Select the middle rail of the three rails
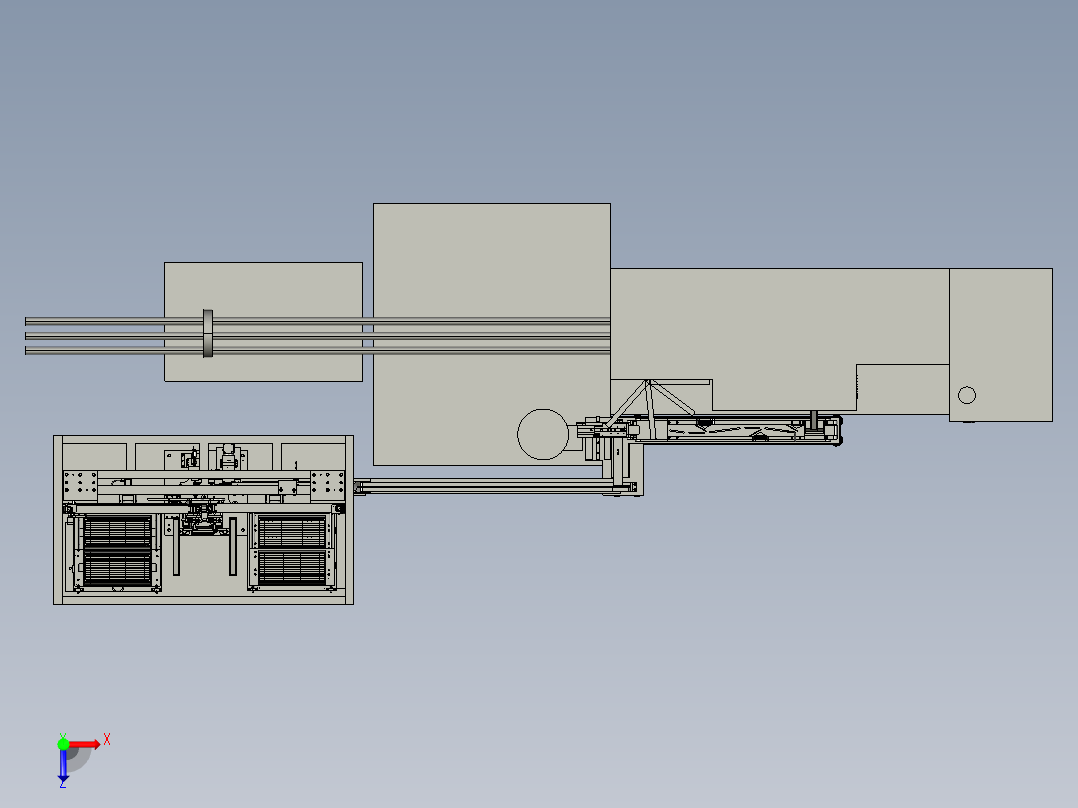Viewport: 1078px width, 808px height. tap(318, 336)
